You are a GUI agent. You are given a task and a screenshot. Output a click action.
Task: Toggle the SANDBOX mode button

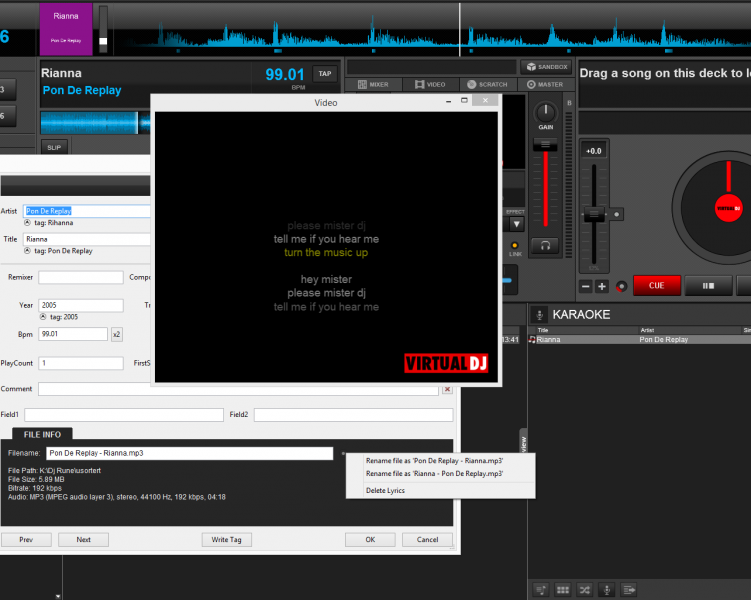click(x=546, y=67)
